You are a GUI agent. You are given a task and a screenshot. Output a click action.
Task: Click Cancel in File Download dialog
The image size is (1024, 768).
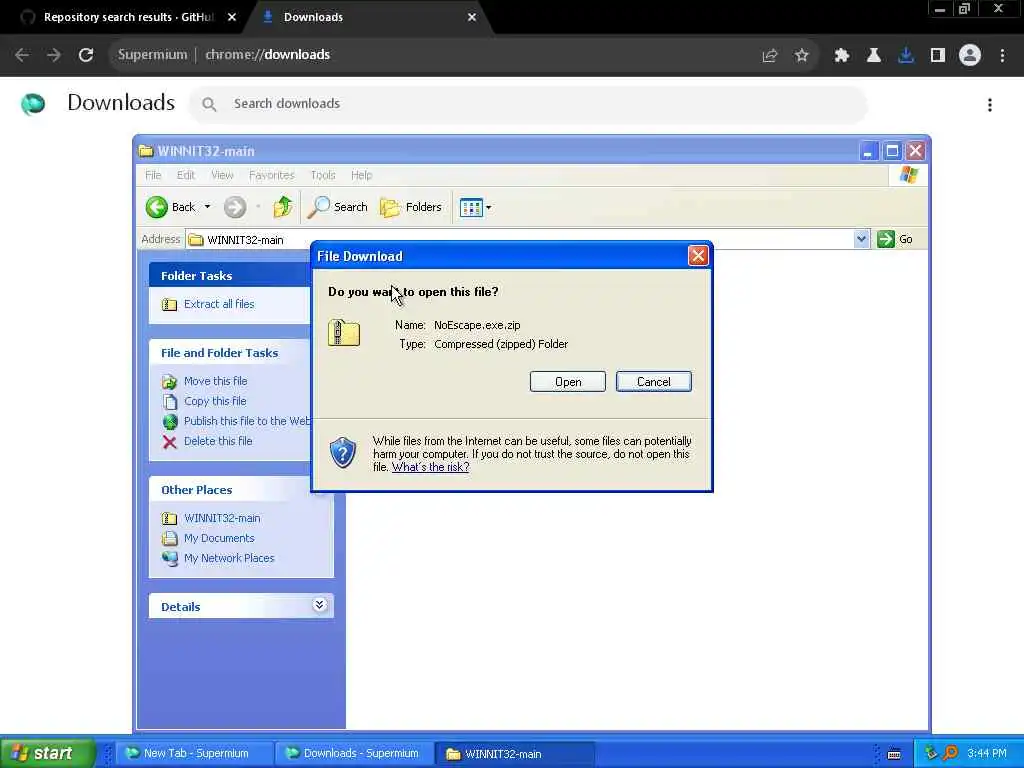tap(654, 382)
